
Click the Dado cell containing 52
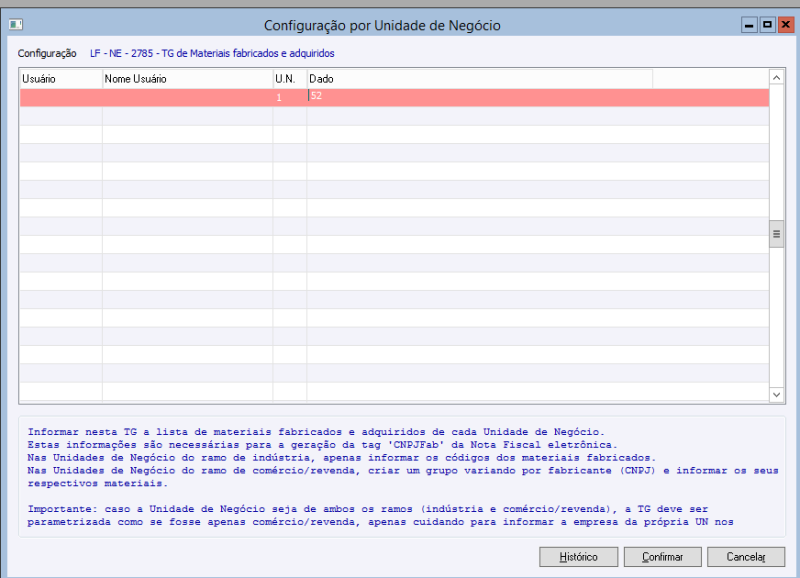pyautogui.click(x=318, y=97)
